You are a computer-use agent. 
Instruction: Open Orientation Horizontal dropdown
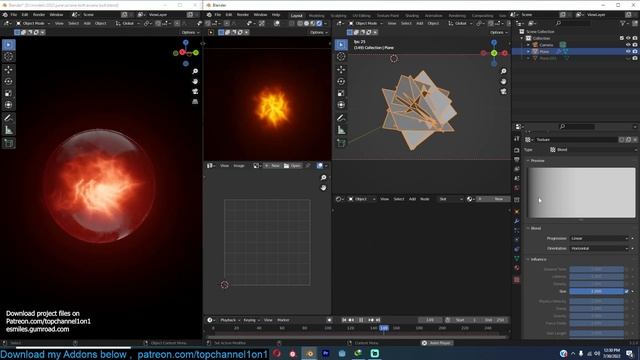pyautogui.click(x=599, y=248)
